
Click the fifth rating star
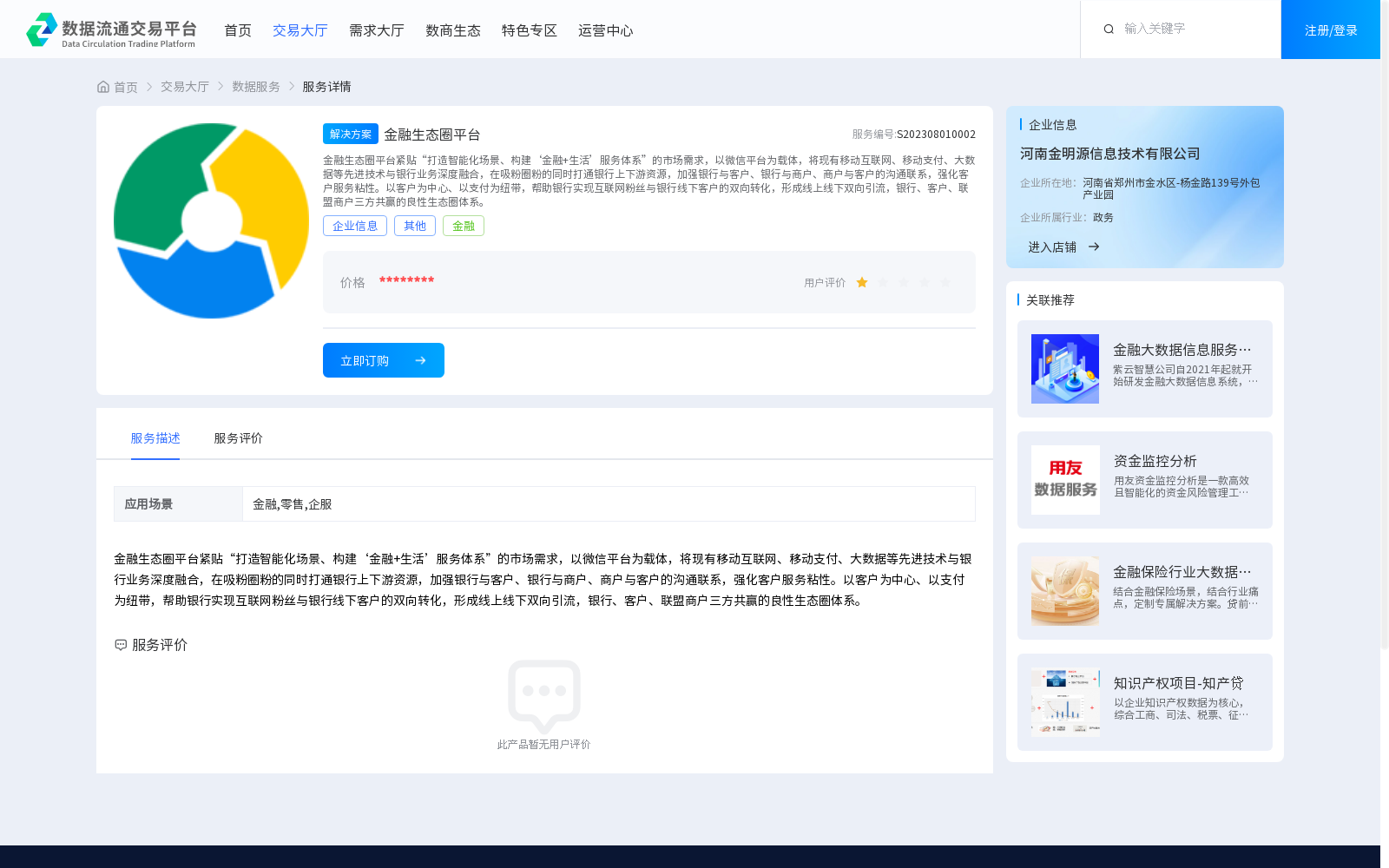[945, 282]
